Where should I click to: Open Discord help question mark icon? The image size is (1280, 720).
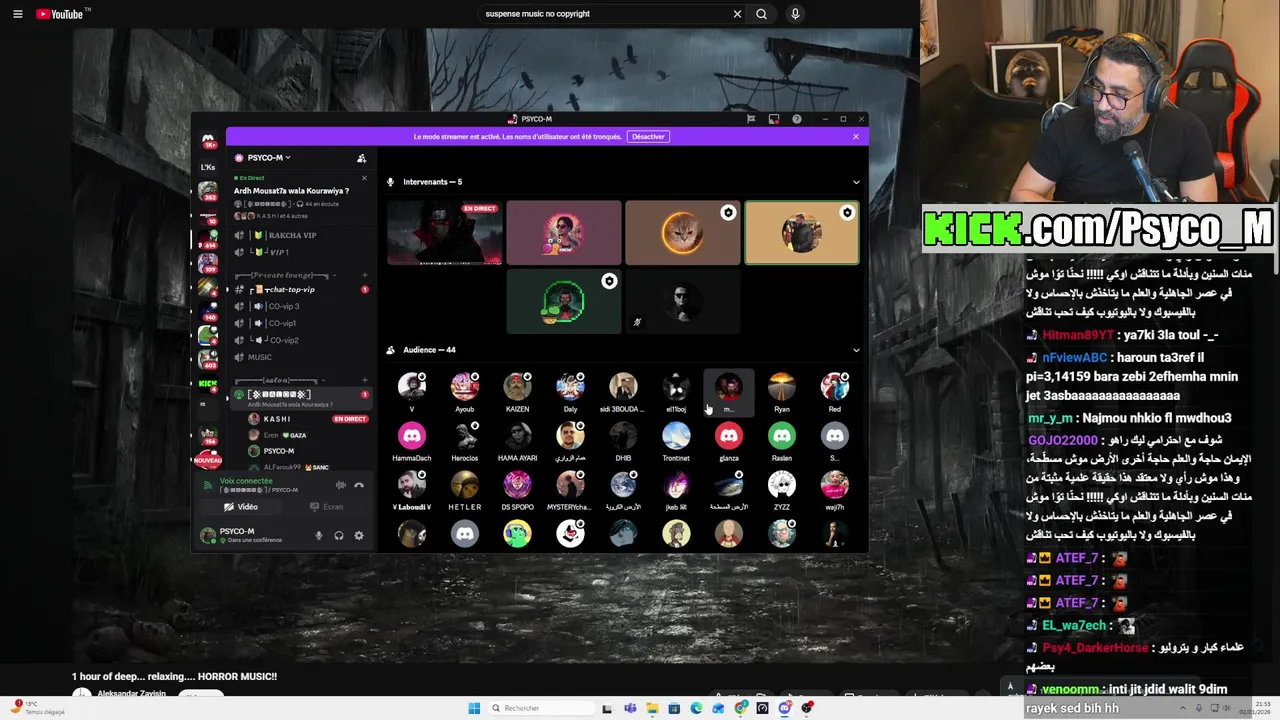(797, 119)
